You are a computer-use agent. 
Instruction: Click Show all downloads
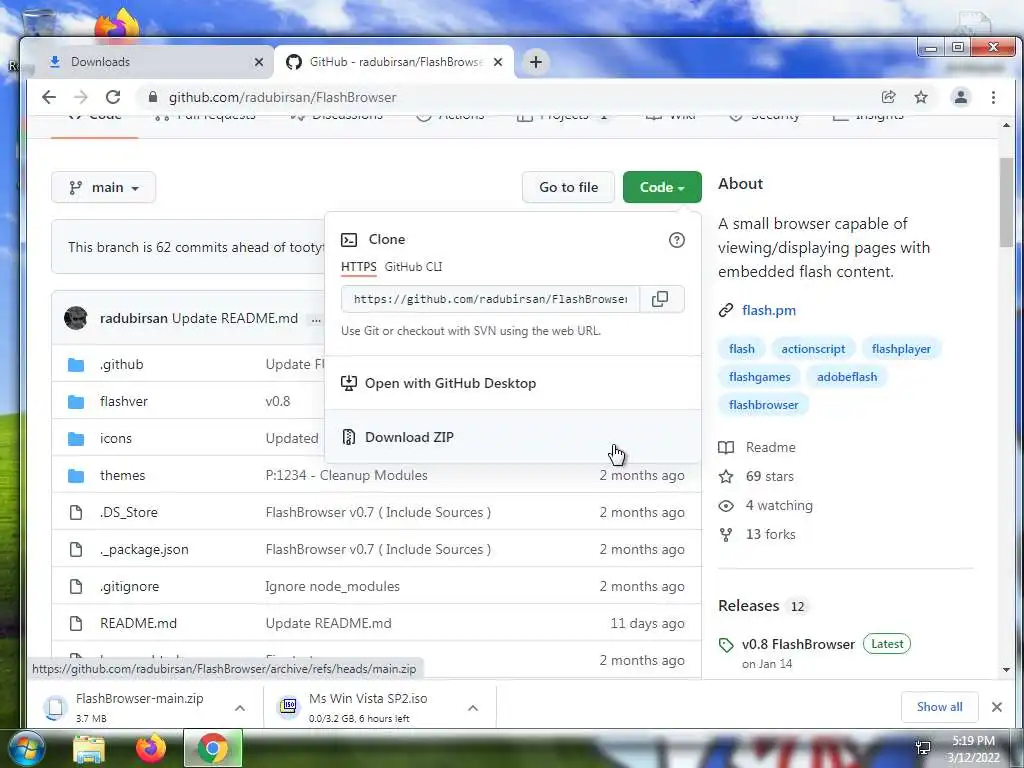(x=939, y=707)
